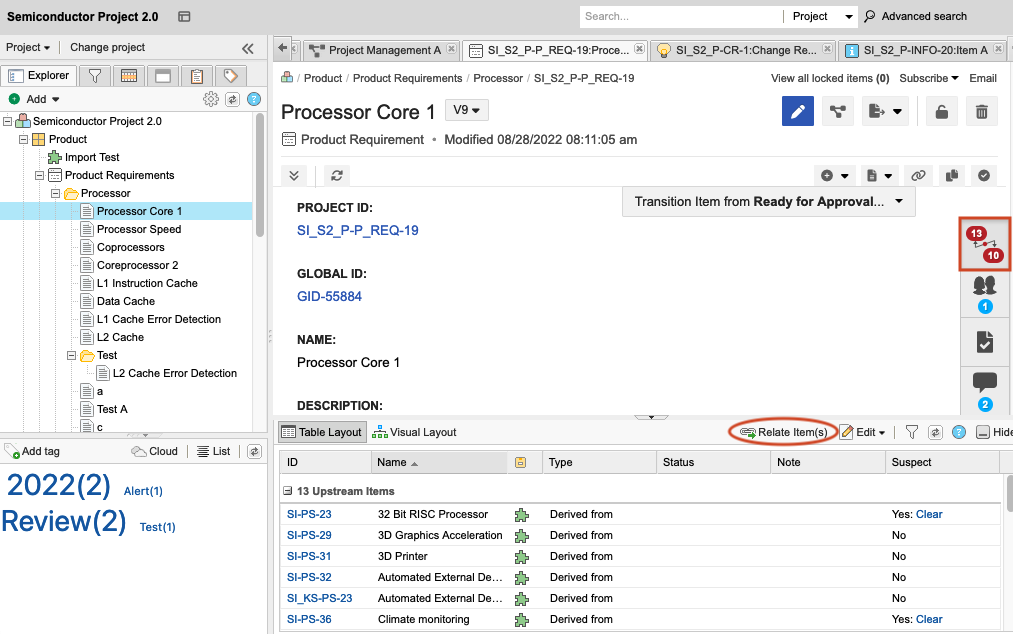Switch to Visual Layout view
Viewport: 1013px width, 634px height.
click(414, 432)
